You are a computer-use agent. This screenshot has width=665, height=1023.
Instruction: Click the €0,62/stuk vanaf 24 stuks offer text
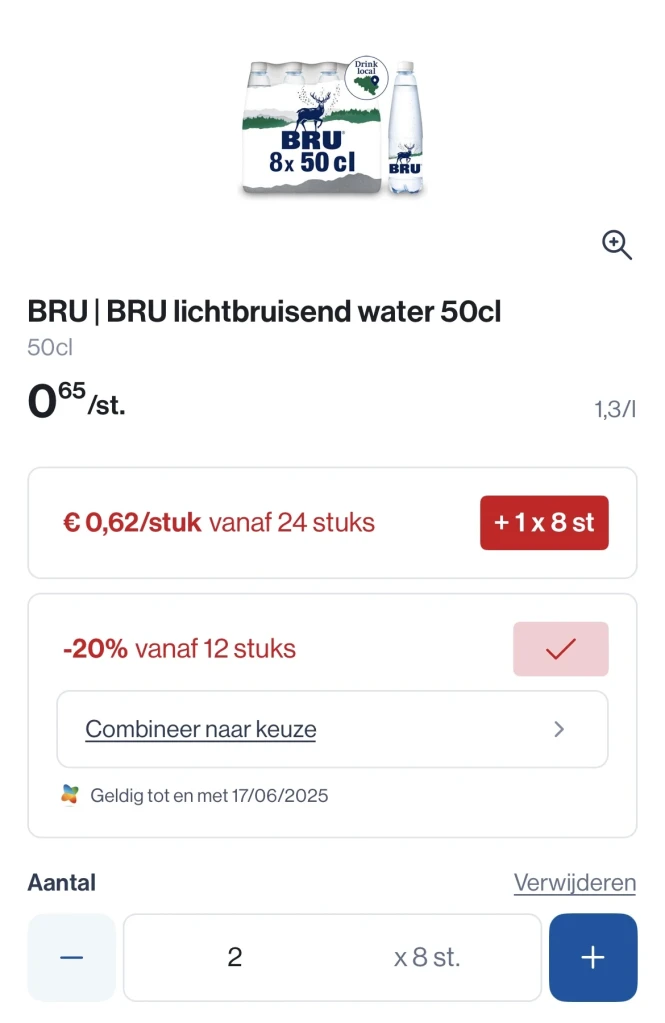[219, 522]
